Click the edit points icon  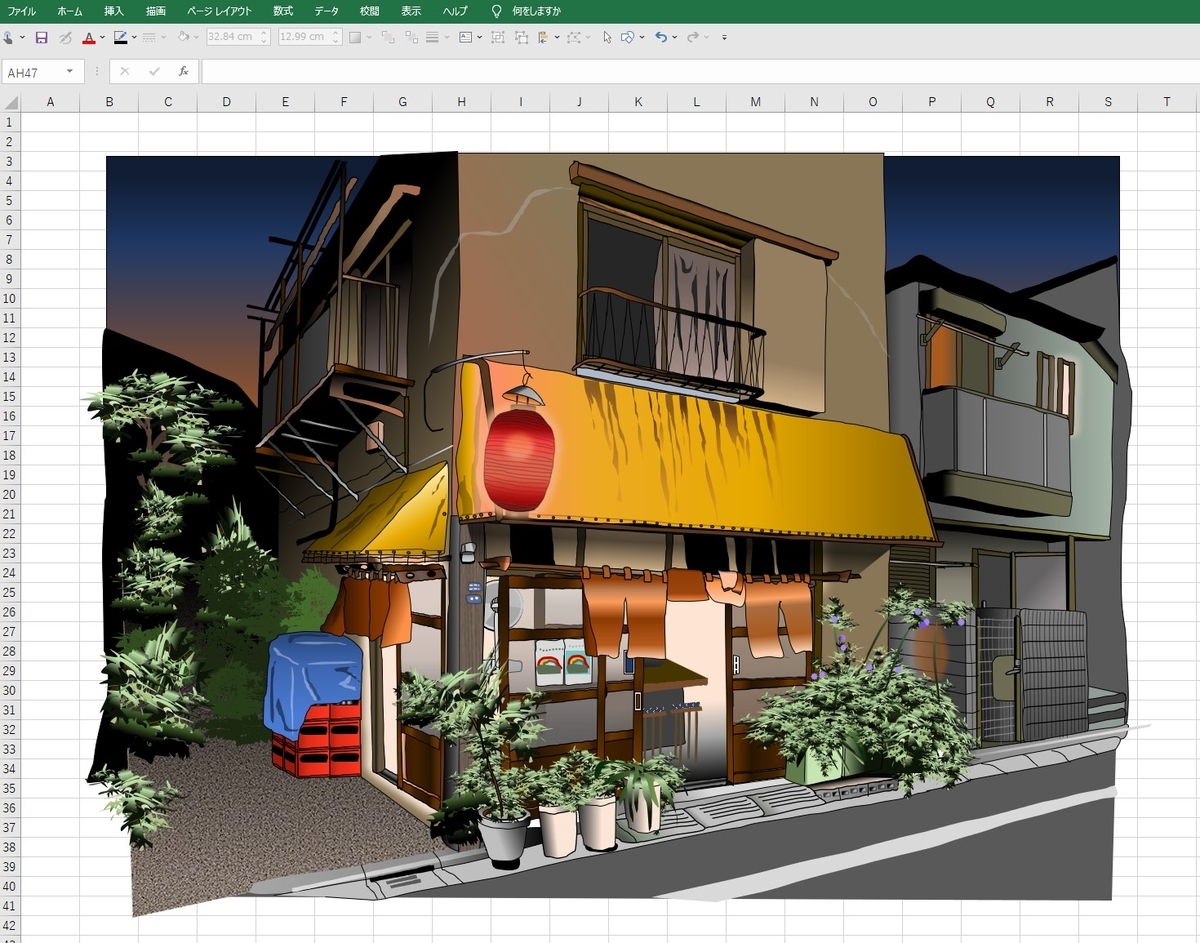[573, 37]
